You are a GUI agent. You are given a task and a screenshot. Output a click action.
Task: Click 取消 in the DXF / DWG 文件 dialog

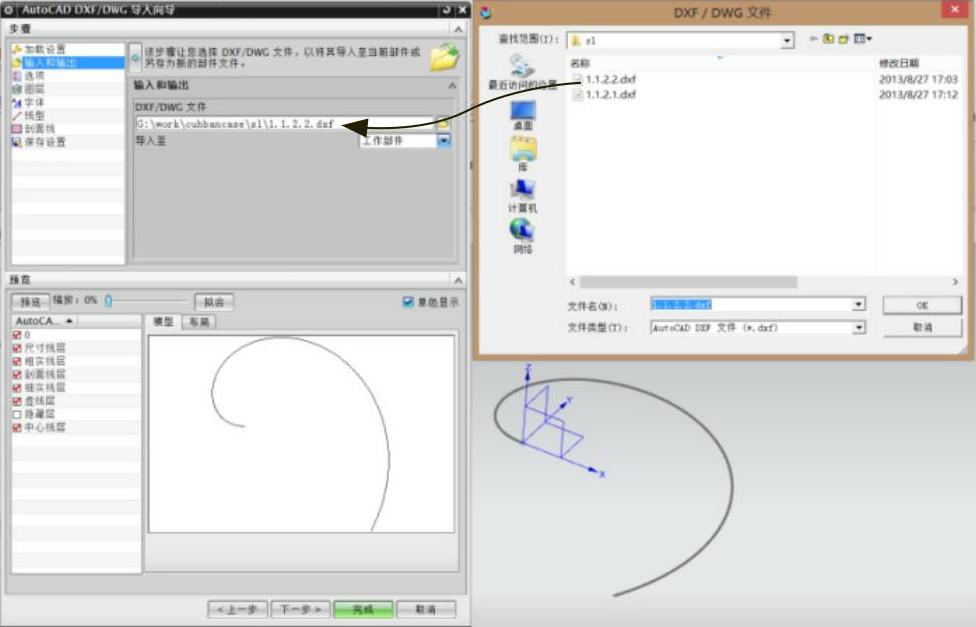tap(922, 328)
